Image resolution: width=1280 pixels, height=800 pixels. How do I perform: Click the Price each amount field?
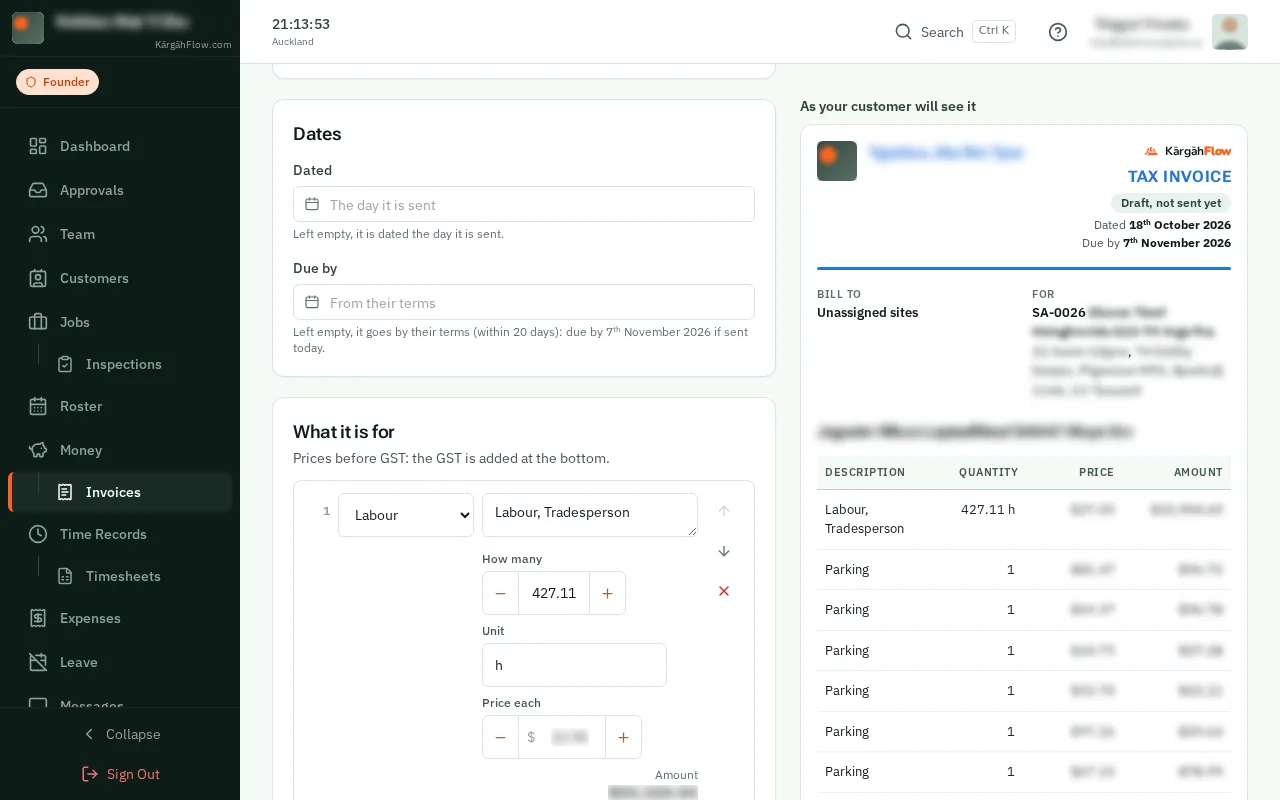(x=562, y=737)
